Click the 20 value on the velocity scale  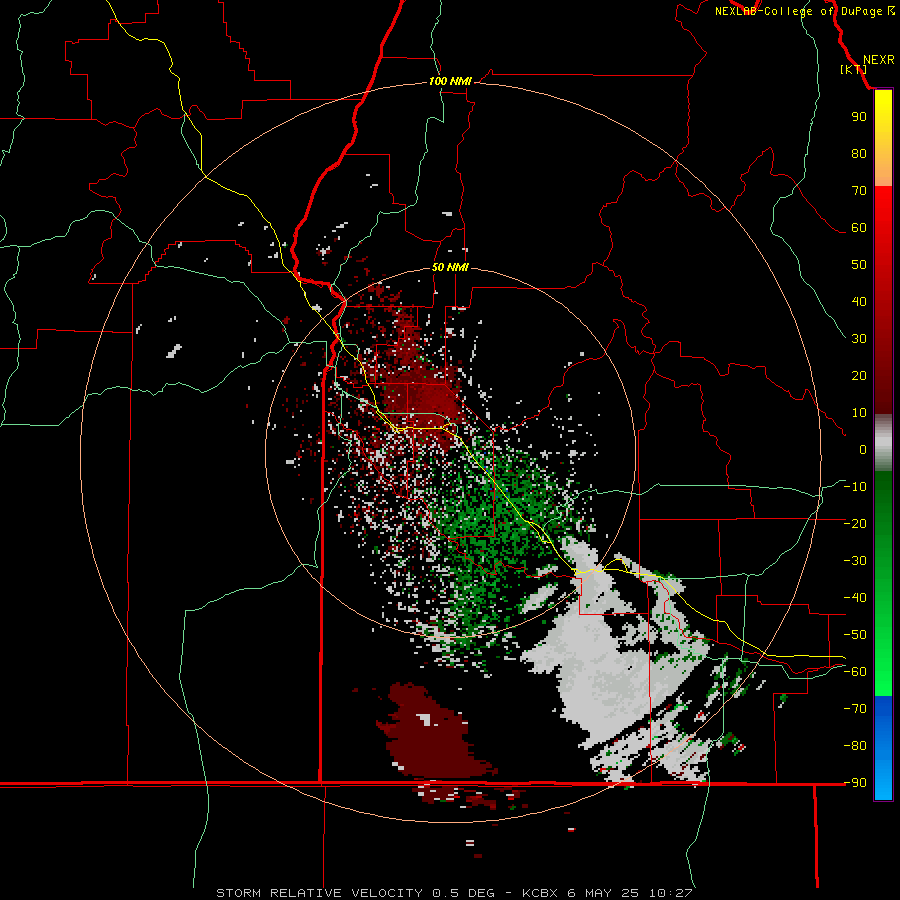[x=859, y=375]
